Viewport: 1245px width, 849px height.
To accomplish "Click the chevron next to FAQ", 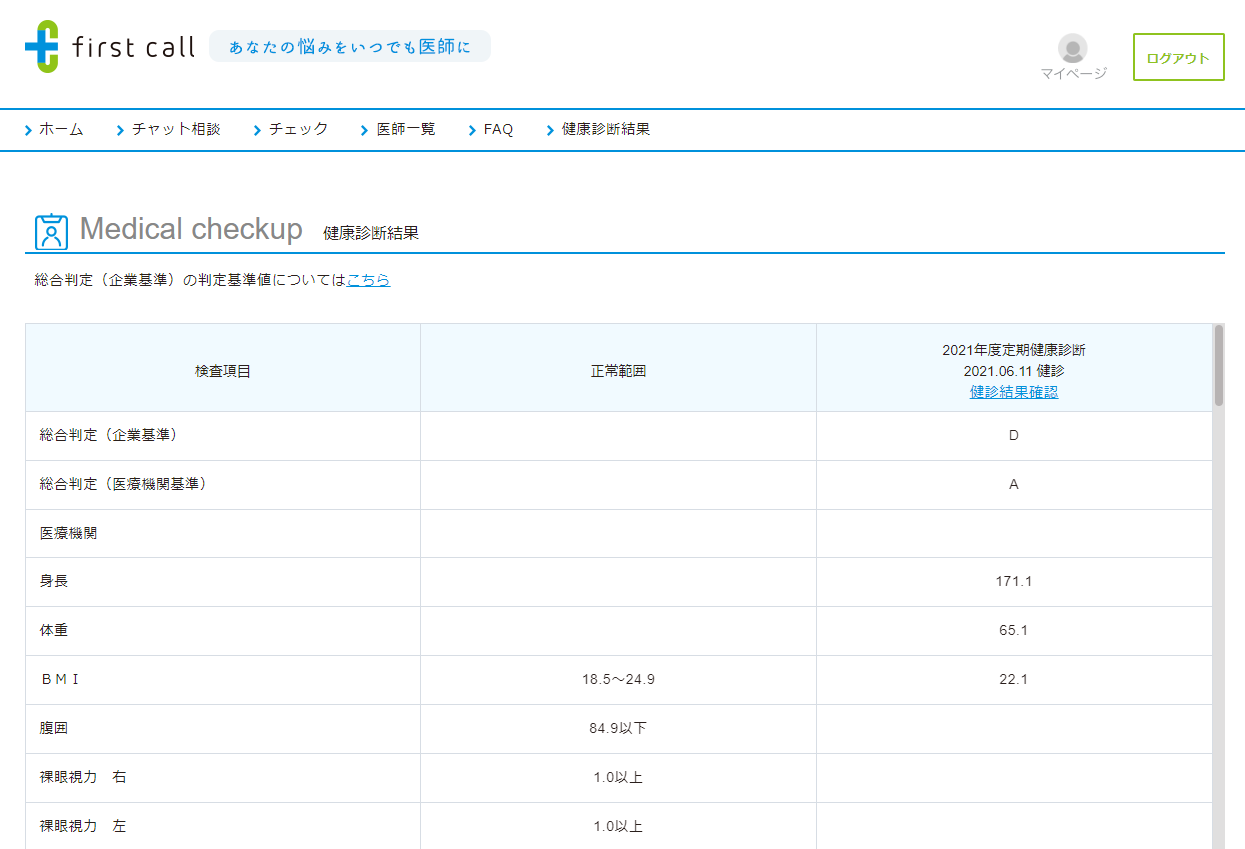I will (471, 129).
